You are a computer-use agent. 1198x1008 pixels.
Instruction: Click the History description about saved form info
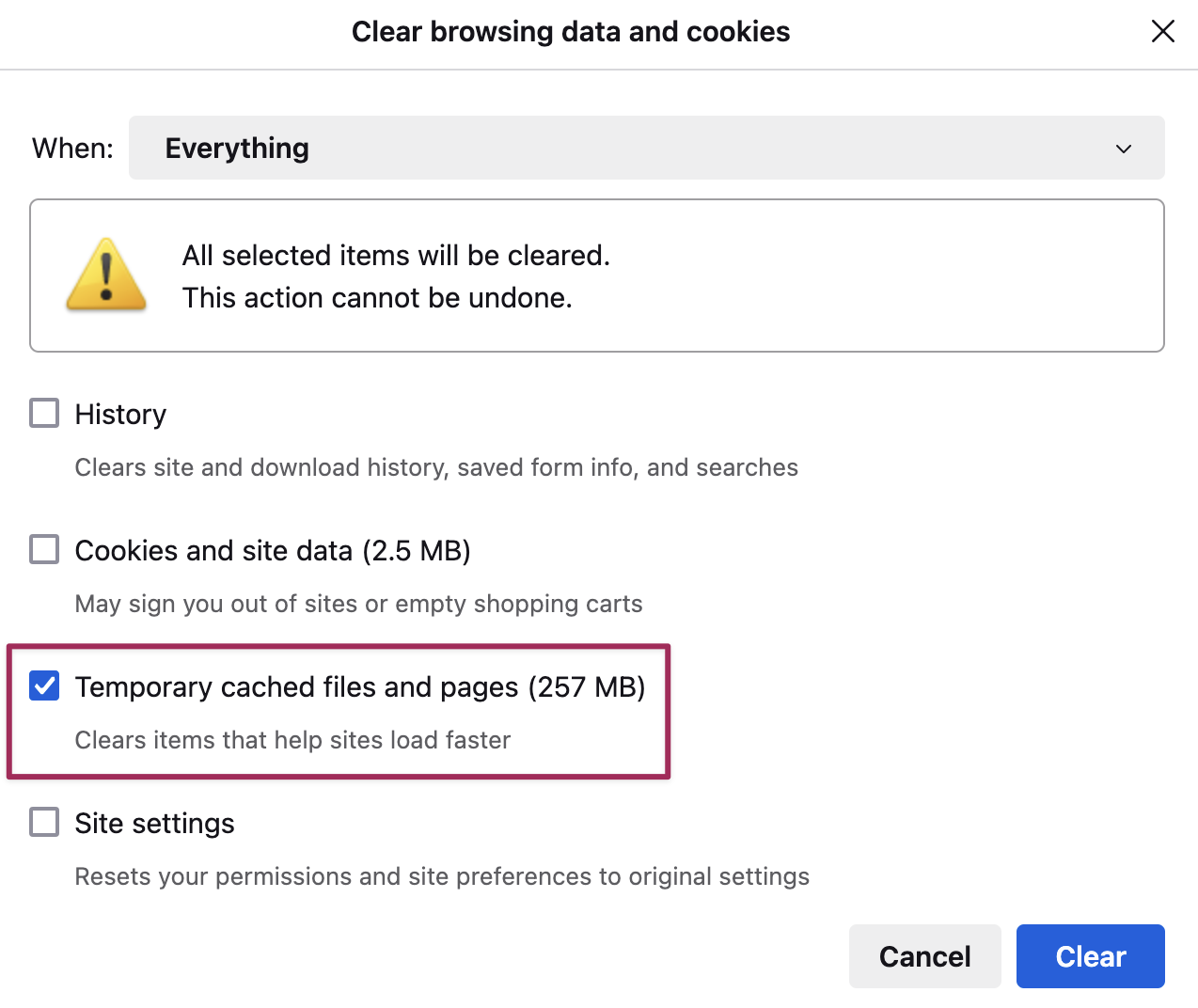[x=435, y=467]
